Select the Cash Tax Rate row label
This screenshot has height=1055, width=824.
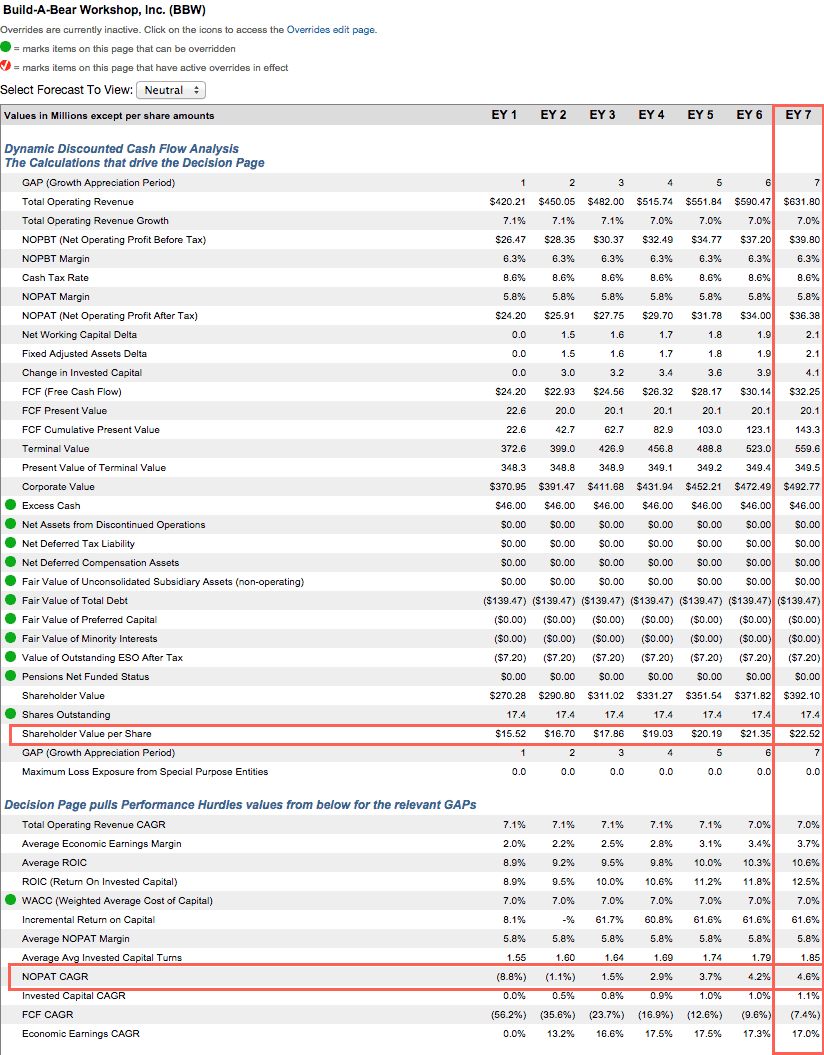(55, 277)
